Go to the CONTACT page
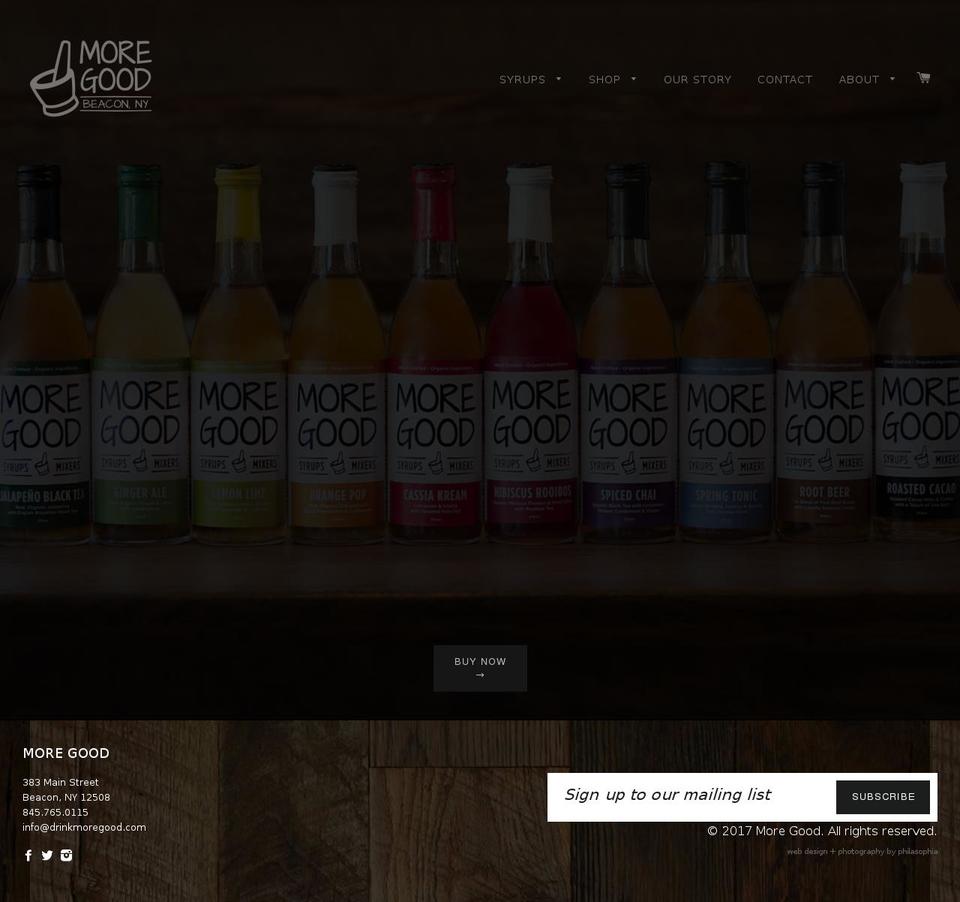Screen dimensions: 960x902 [784, 79]
